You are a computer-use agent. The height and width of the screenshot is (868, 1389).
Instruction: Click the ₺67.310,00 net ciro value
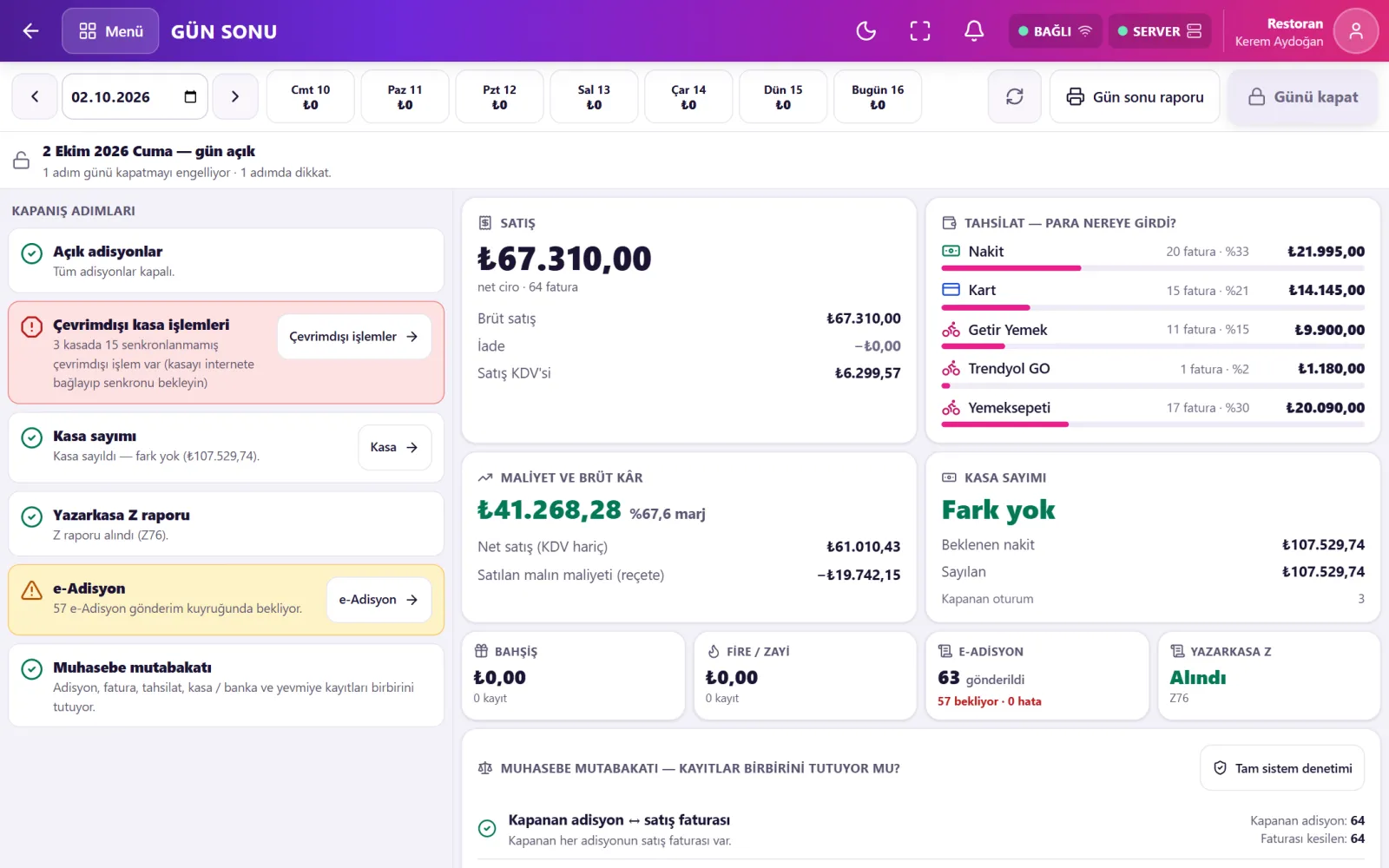pyautogui.click(x=564, y=259)
